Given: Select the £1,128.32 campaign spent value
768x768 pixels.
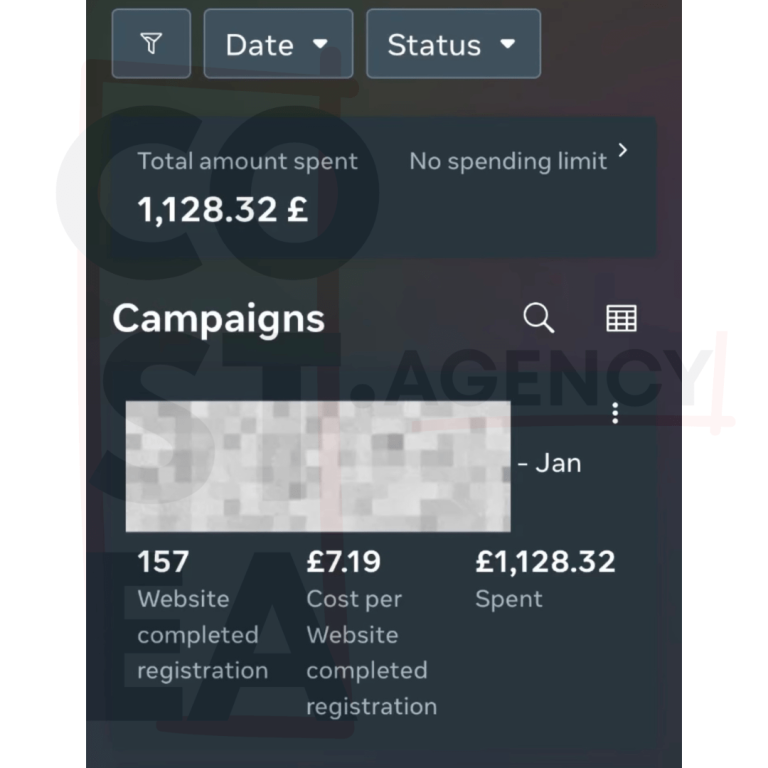Looking at the screenshot, I should [x=545, y=562].
